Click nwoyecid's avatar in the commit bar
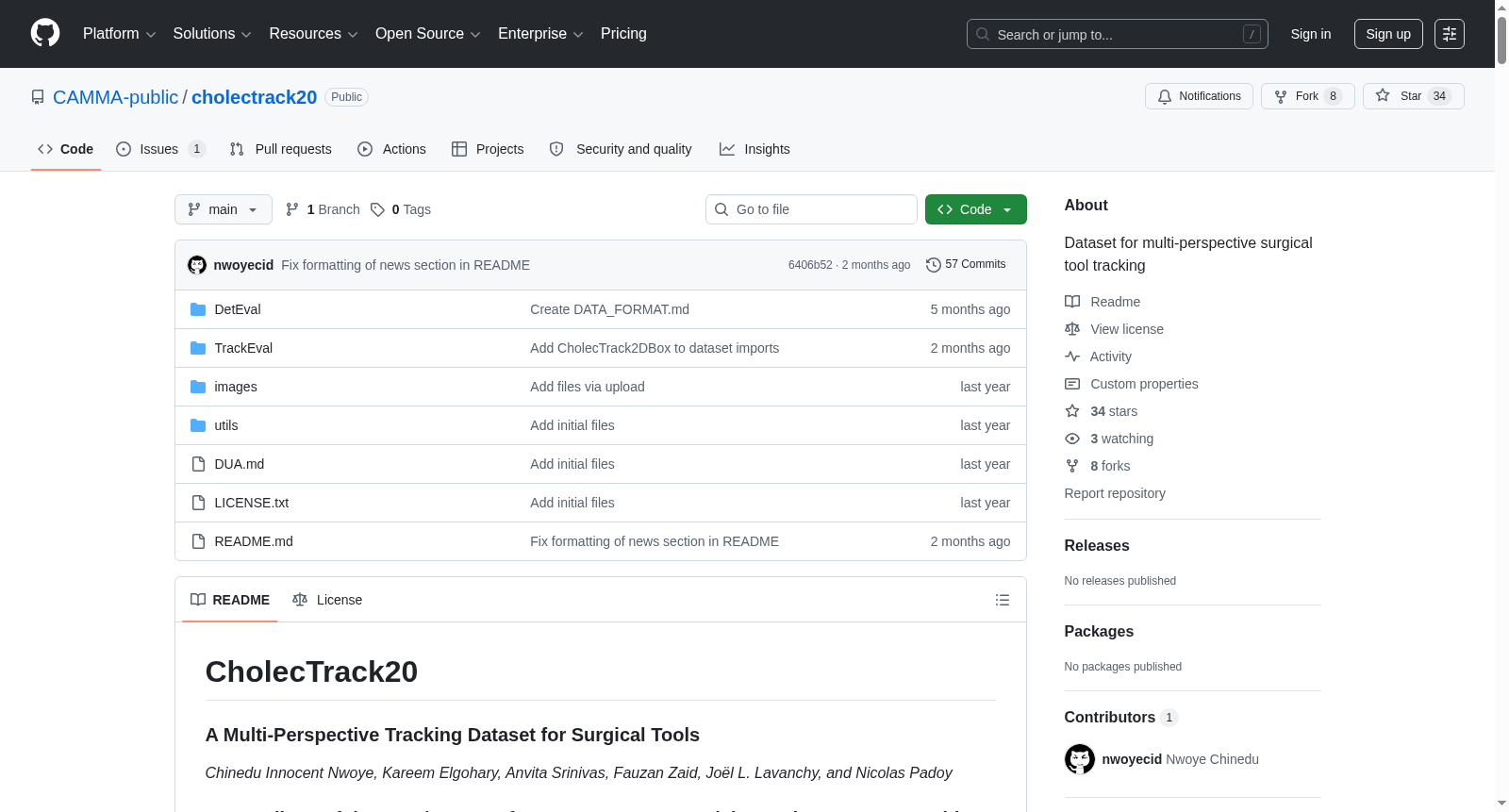Screen dimensions: 1509x812 [x=197, y=265]
